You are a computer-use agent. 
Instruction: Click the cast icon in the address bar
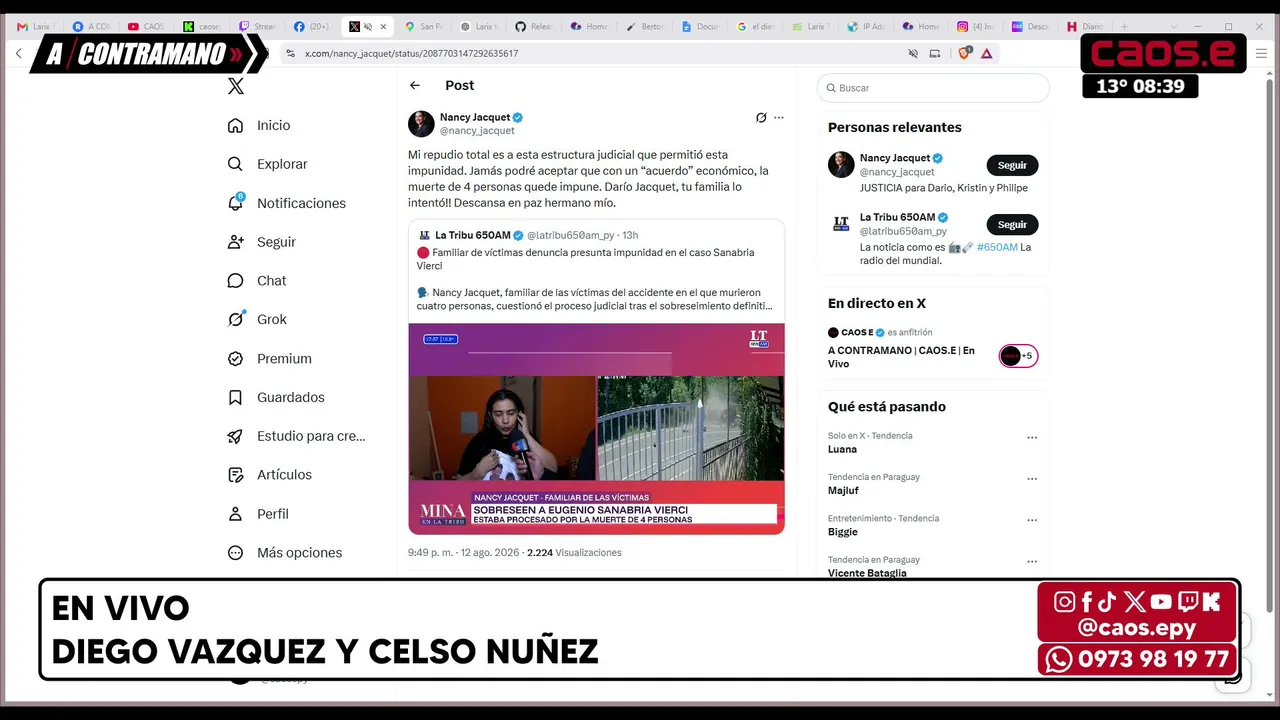click(935, 53)
